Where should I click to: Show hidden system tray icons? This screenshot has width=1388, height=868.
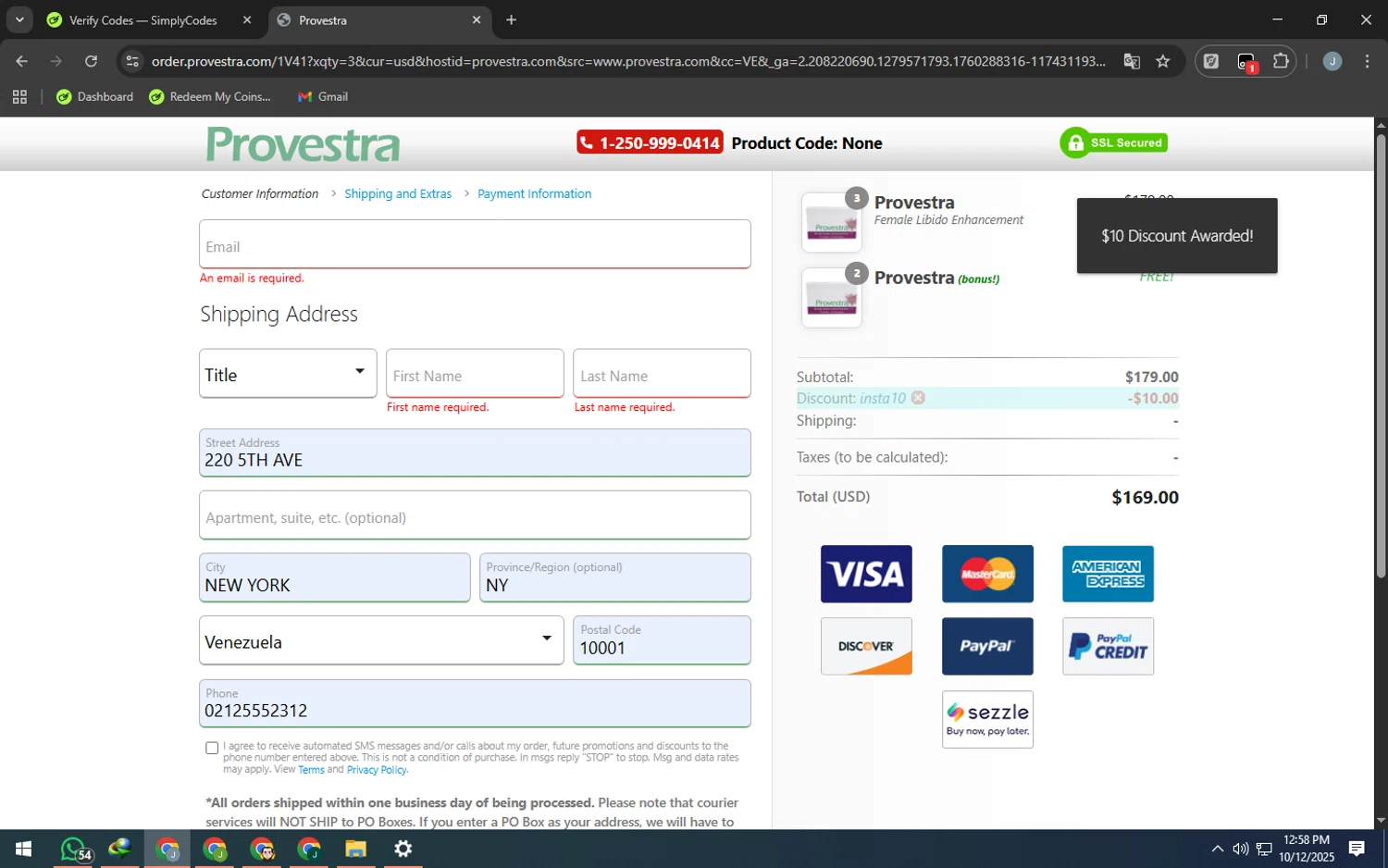click(x=1217, y=849)
